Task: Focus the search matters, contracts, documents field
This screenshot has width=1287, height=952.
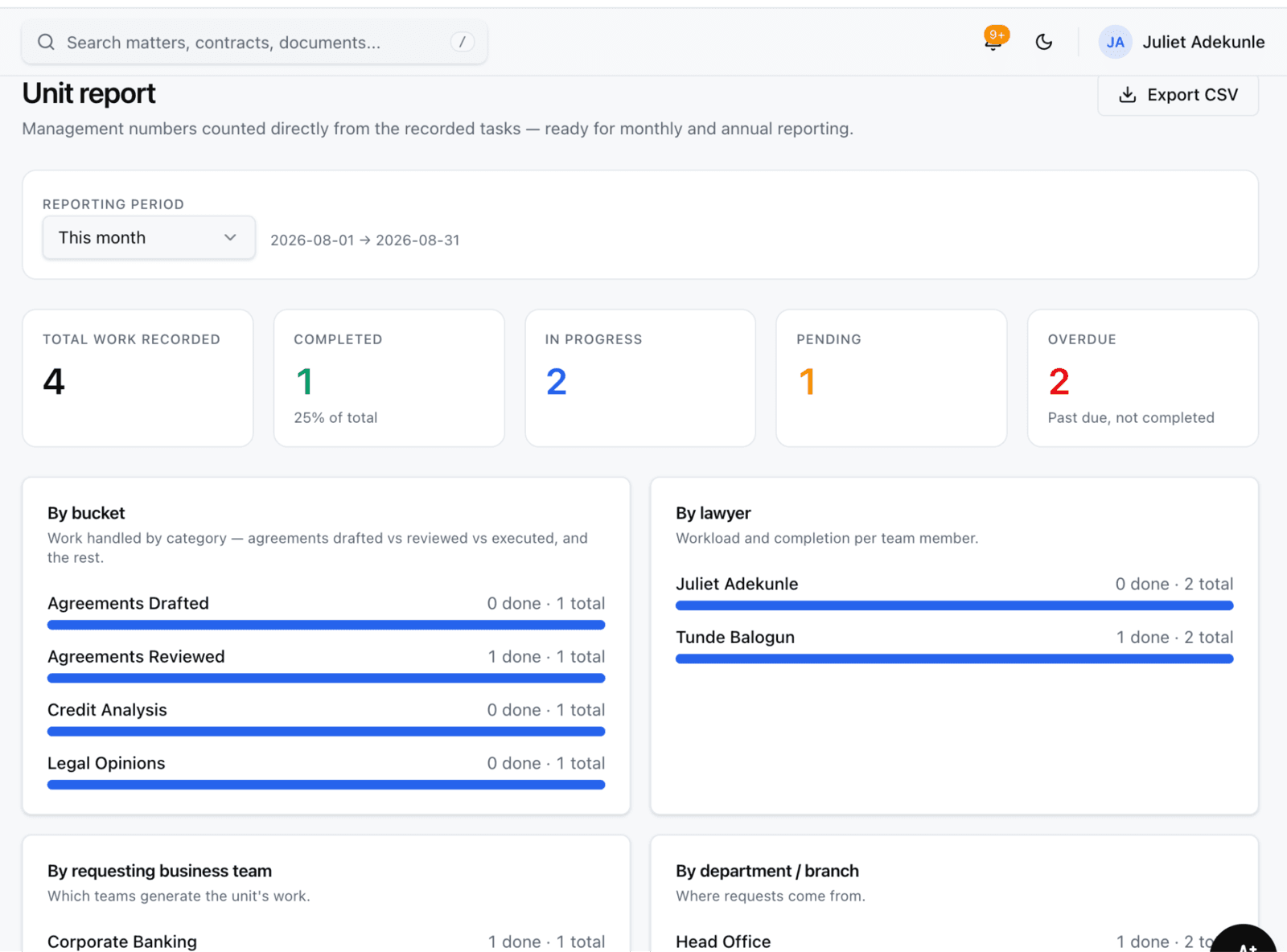Action: click(254, 42)
